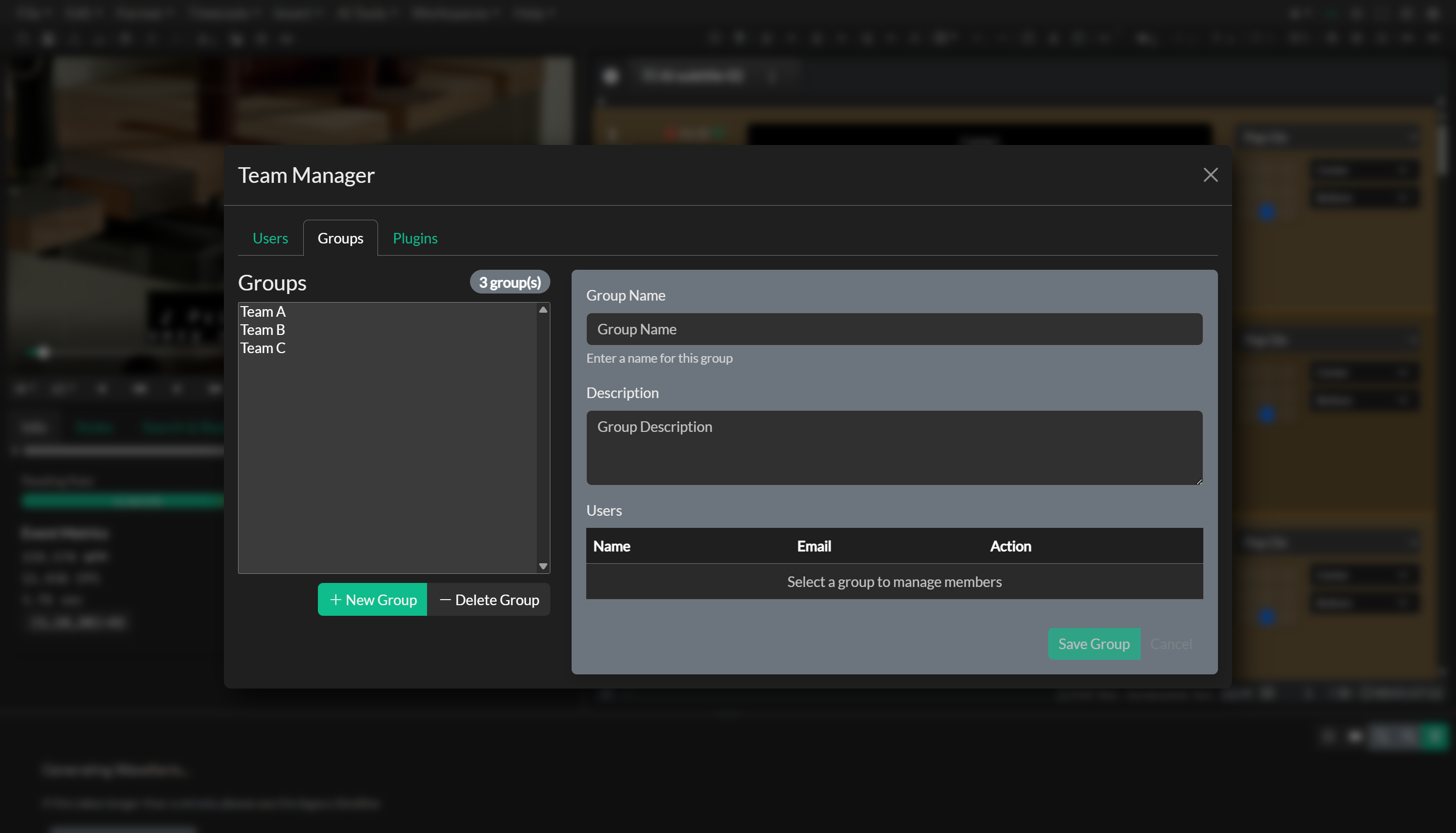Open the Plugins tab

(x=415, y=238)
